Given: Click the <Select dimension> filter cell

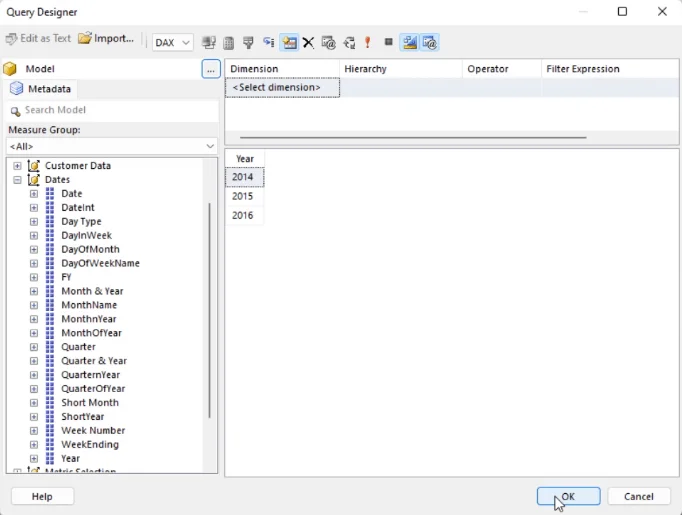Looking at the screenshot, I should 282,87.
